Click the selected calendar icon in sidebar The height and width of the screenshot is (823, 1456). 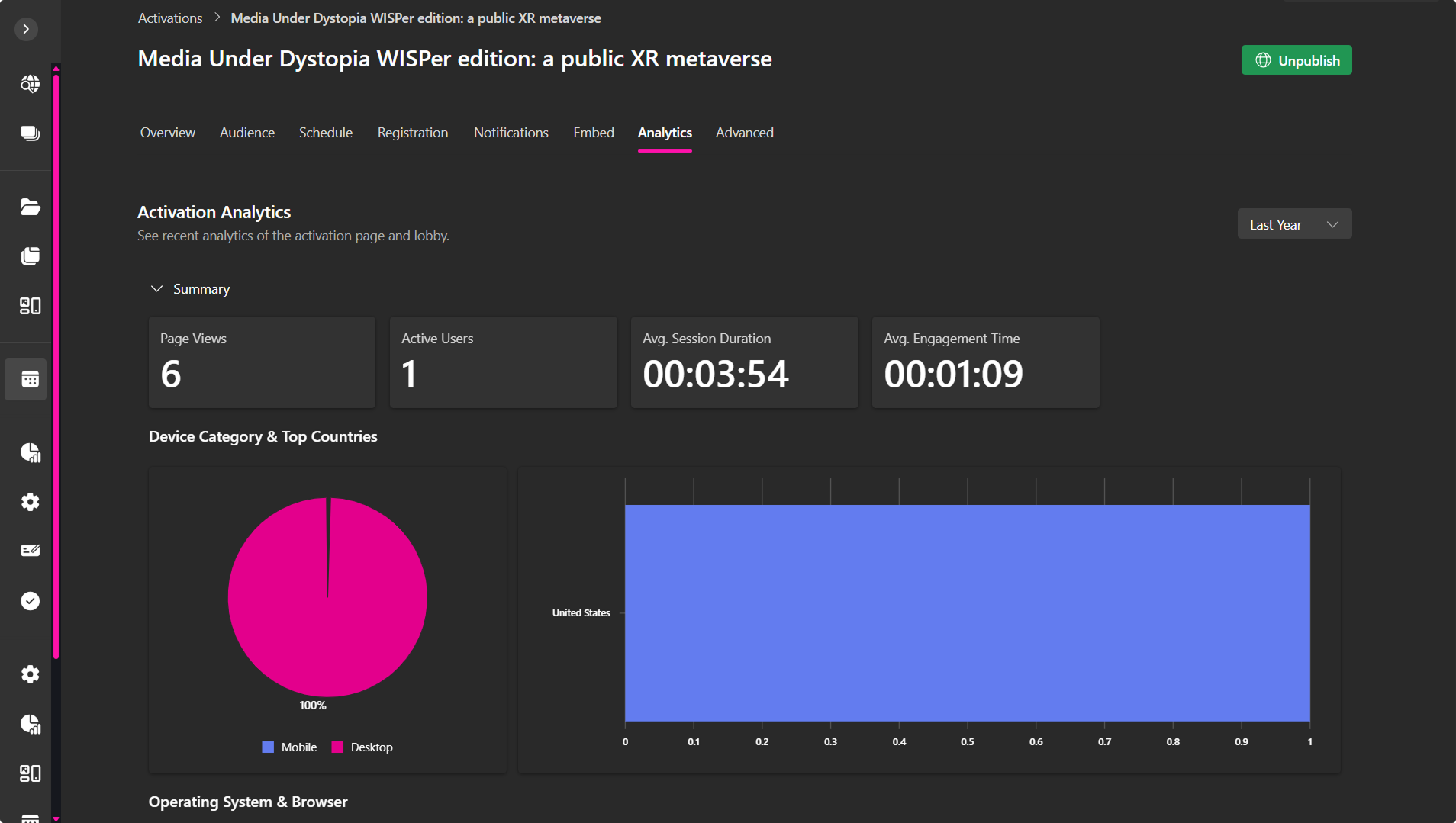click(30, 379)
